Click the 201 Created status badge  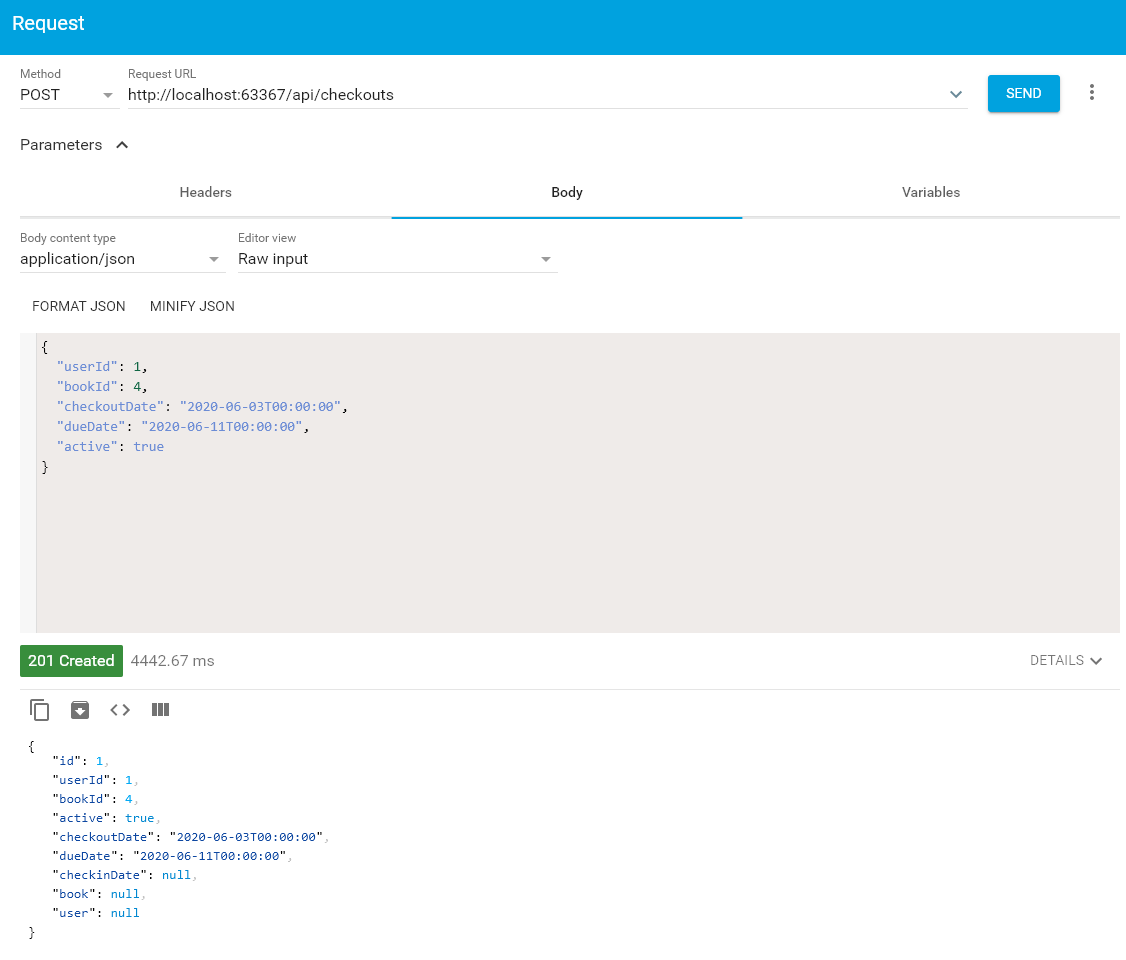point(71,661)
